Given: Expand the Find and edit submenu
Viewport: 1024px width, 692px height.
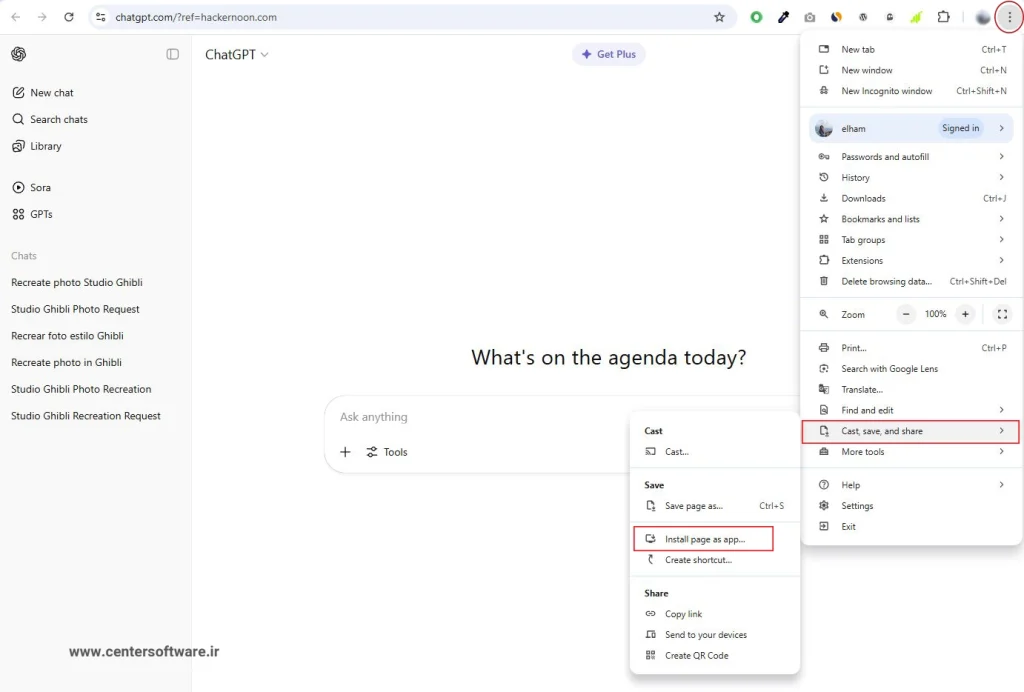Looking at the screenshot, I should (x=911, y=410).
